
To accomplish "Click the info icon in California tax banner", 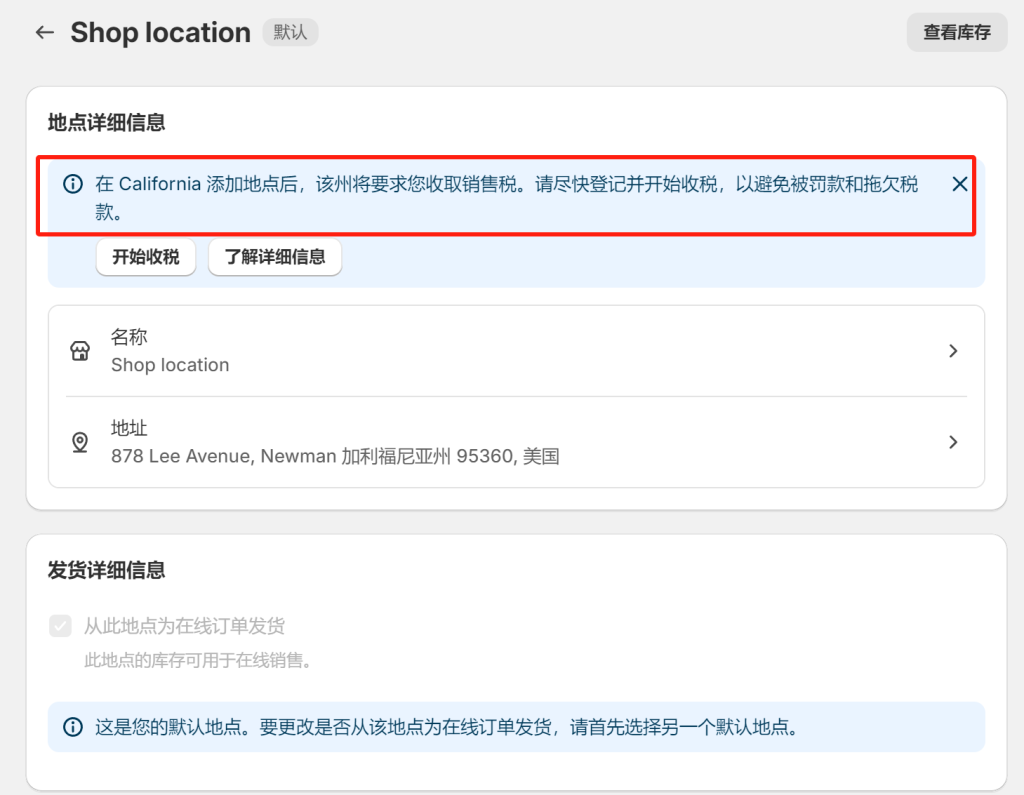I will click(73, 184).
